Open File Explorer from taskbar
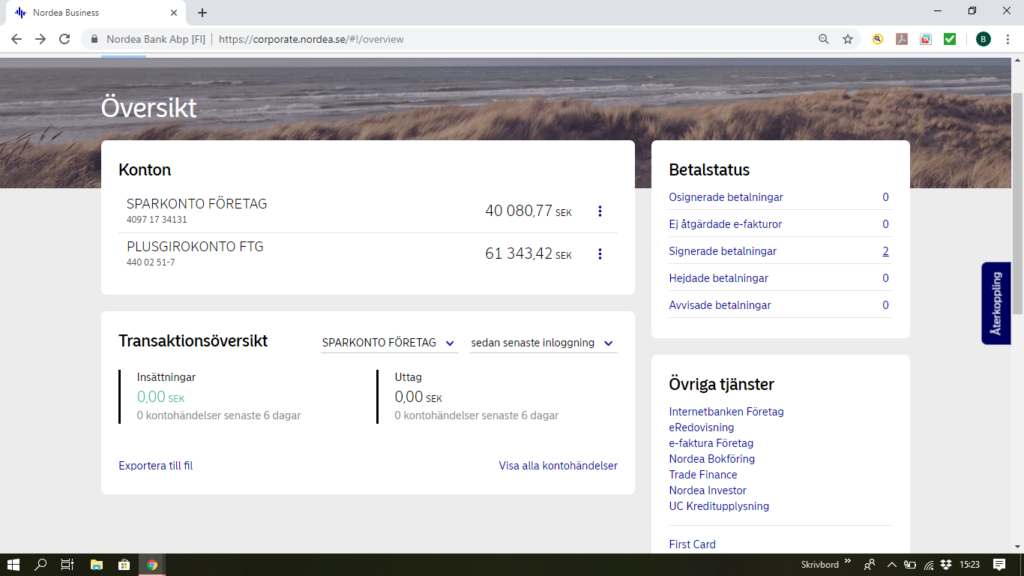Screen dimensions: 1024x576 (97, 565)
